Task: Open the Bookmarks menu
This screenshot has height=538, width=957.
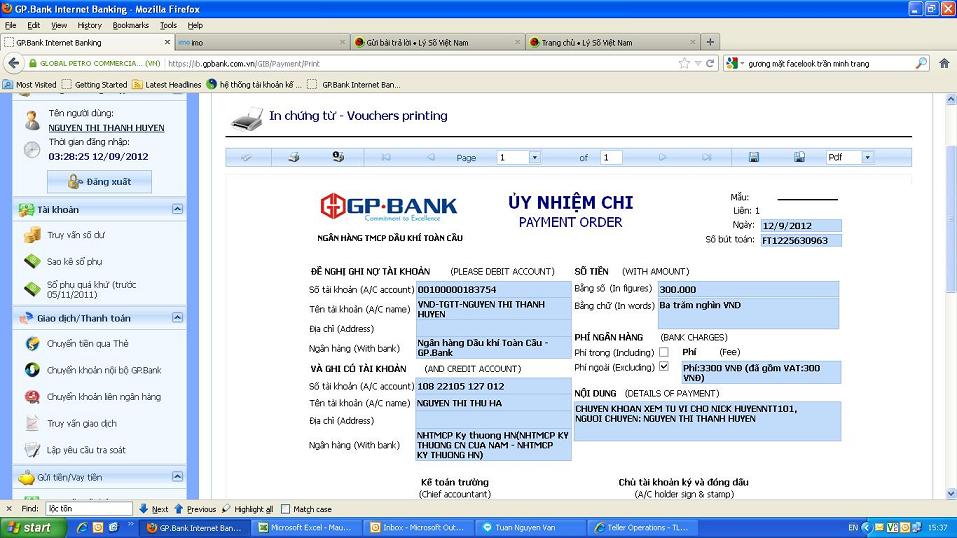Action: point(131,26)
